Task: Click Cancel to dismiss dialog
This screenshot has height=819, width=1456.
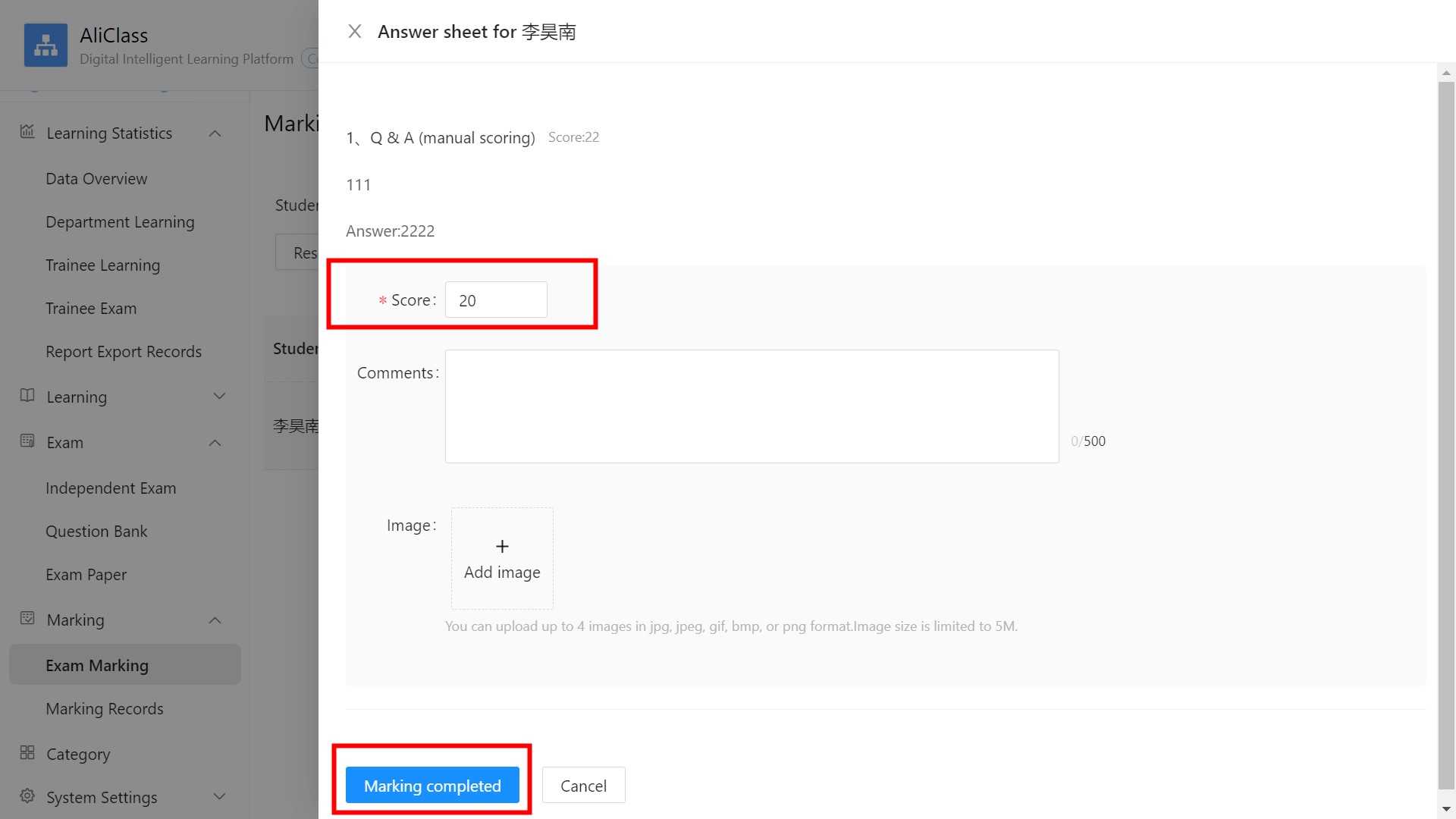Action: click(x=582, y=785)
